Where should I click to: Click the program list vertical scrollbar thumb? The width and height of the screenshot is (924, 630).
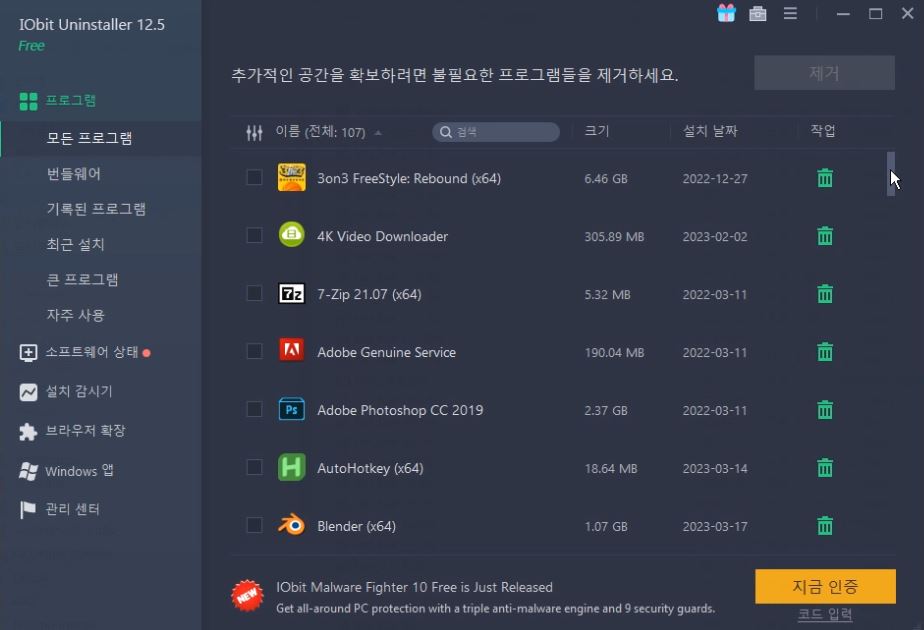pos(890,174)
